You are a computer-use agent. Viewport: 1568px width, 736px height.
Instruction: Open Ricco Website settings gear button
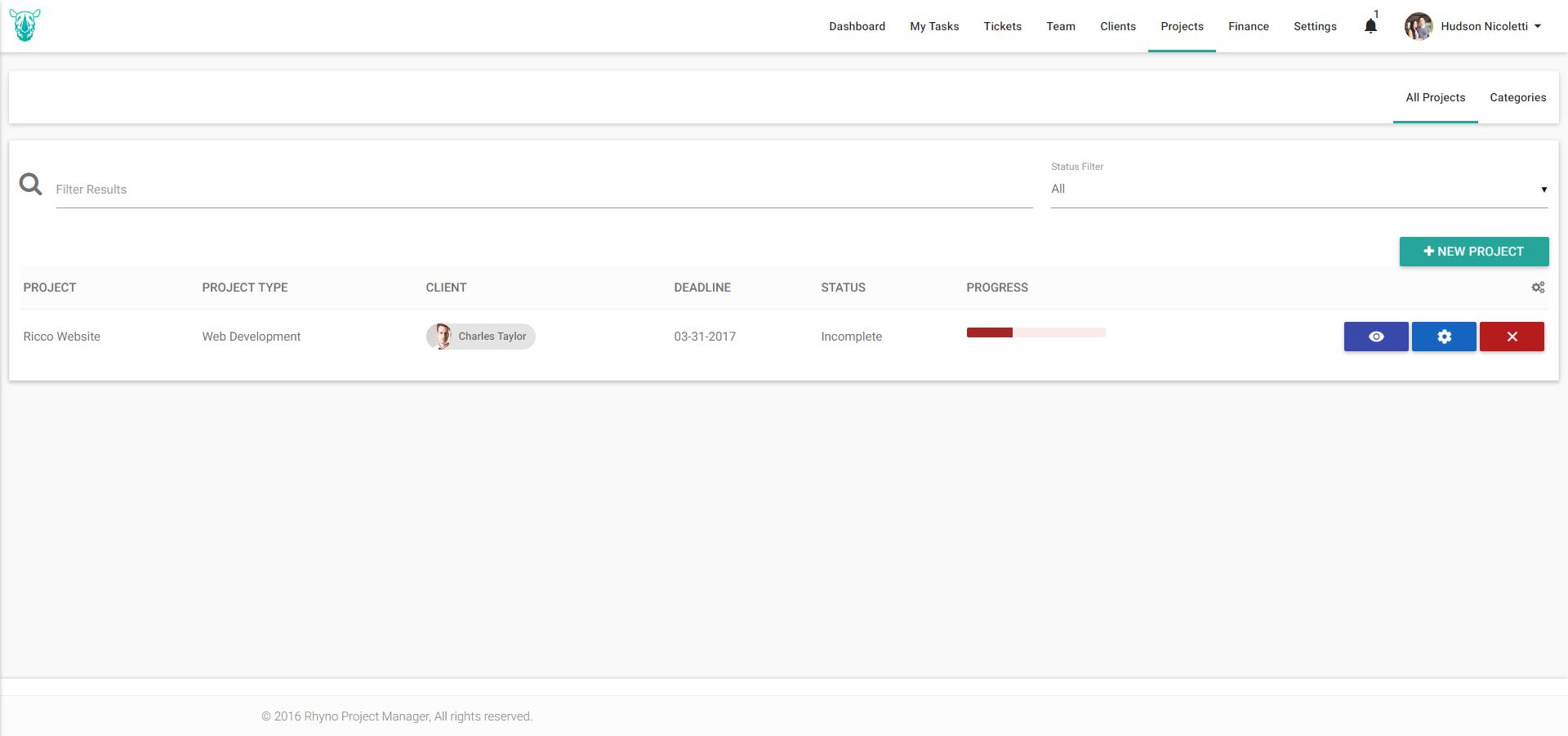click(1444, 337)
